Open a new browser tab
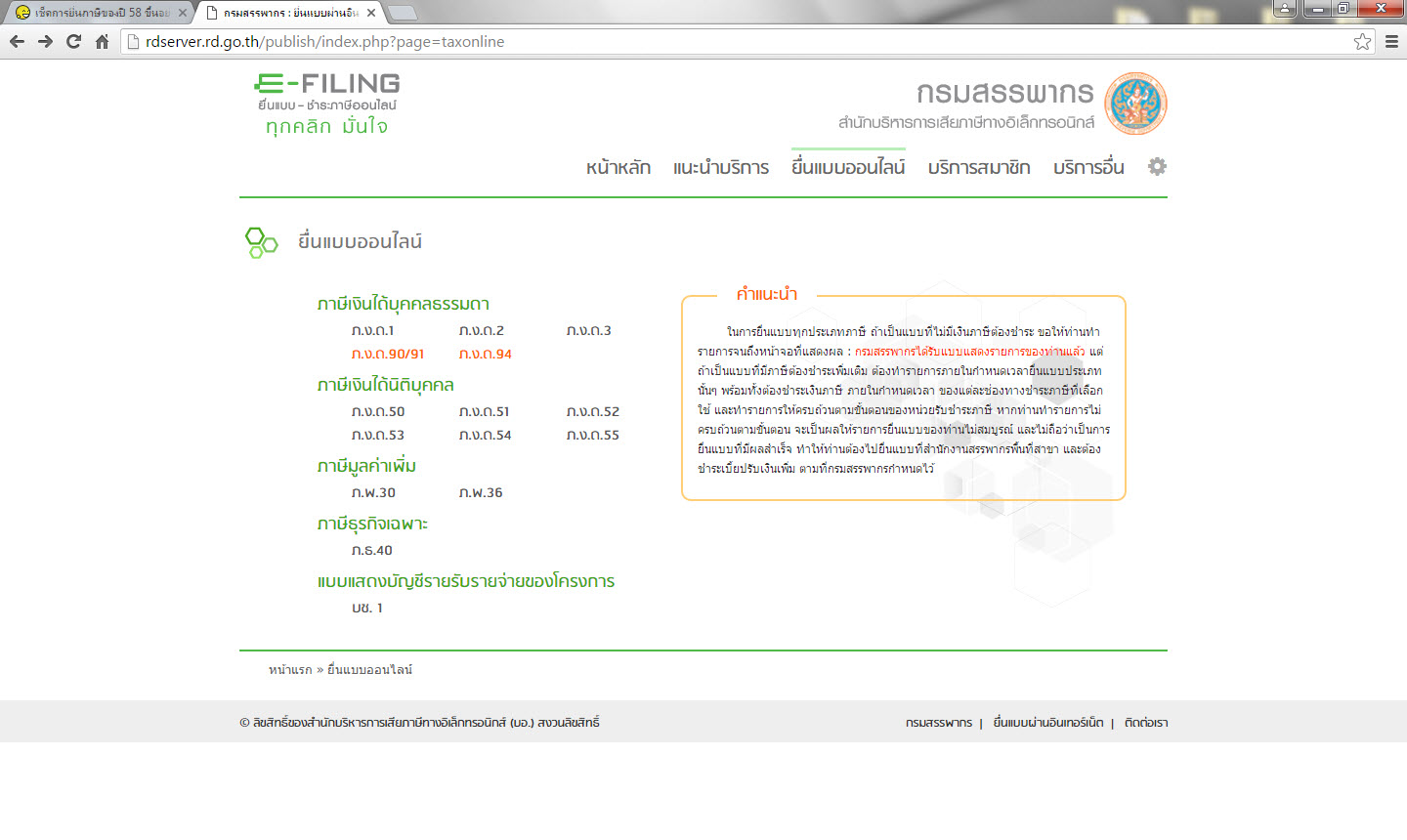The image size is (1407, 840). [402, 13]
